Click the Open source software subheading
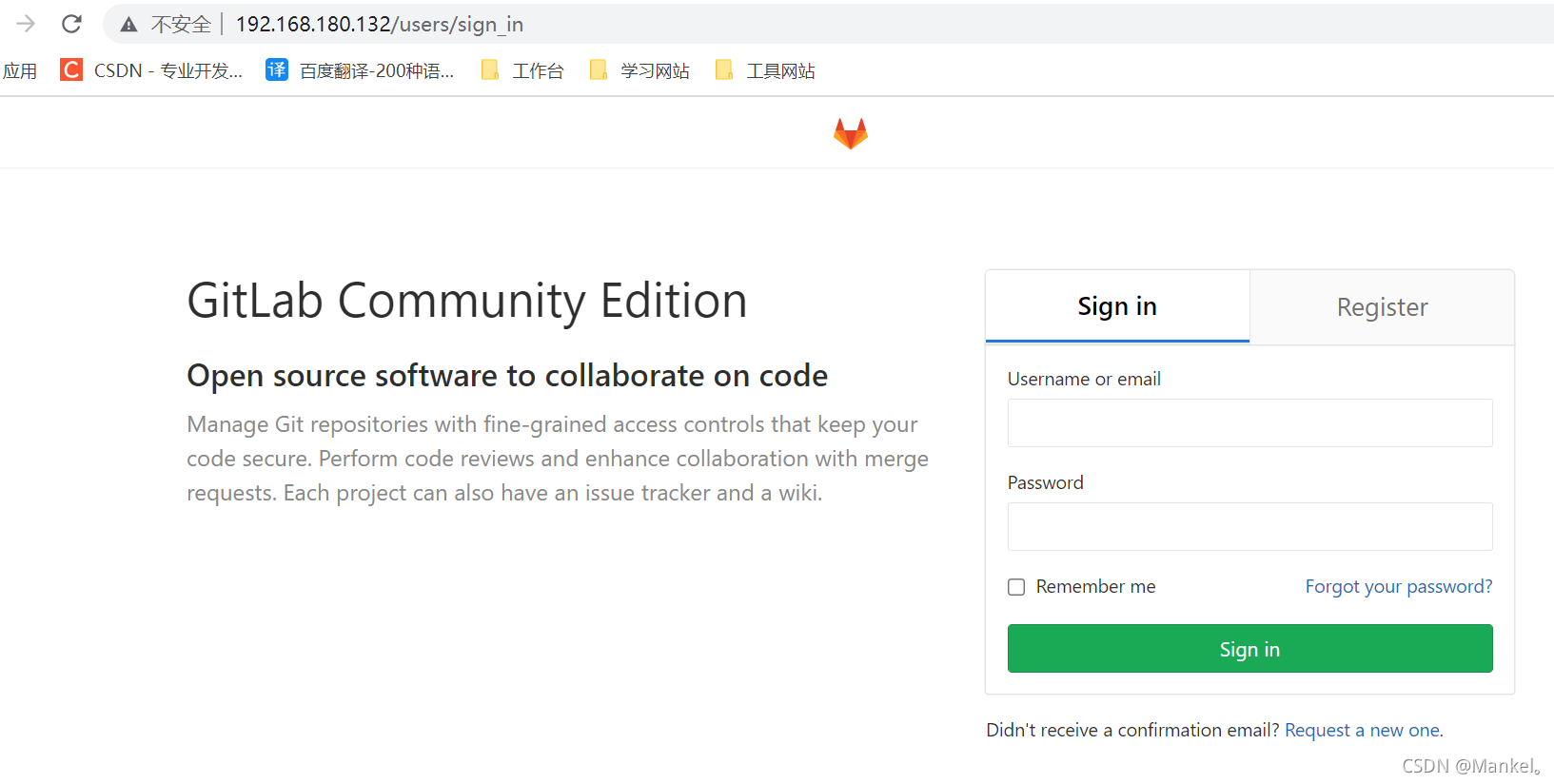 coord(507,376)
